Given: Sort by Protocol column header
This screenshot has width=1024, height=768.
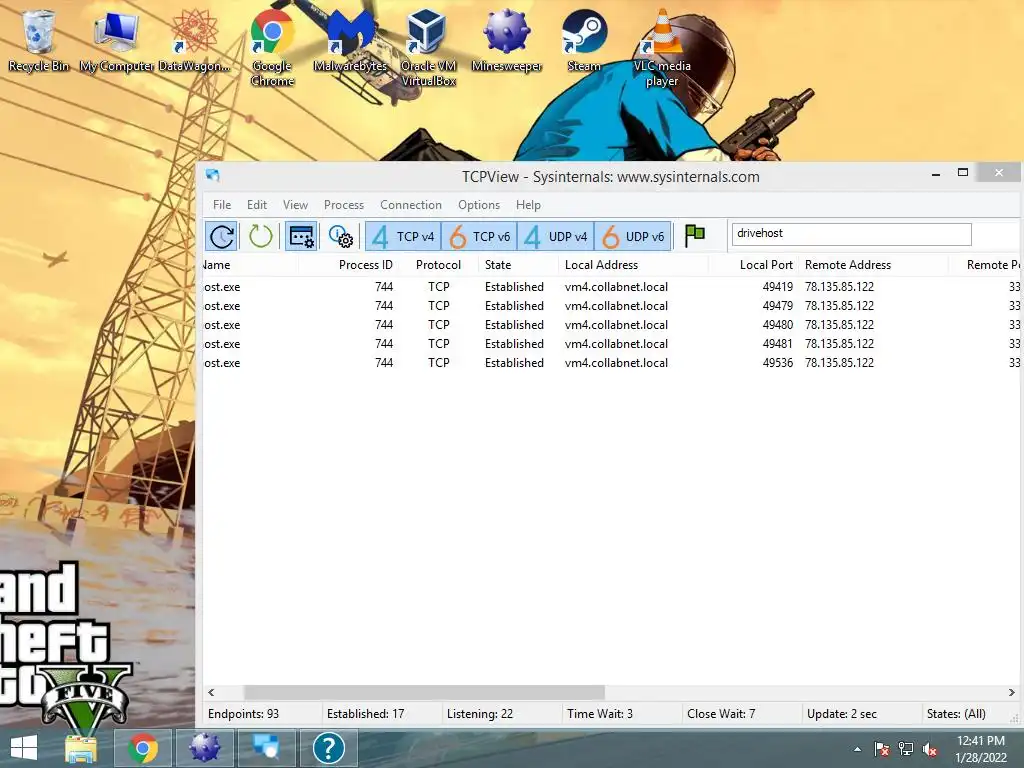Looking at the screenshot, I should coord(438,264).
